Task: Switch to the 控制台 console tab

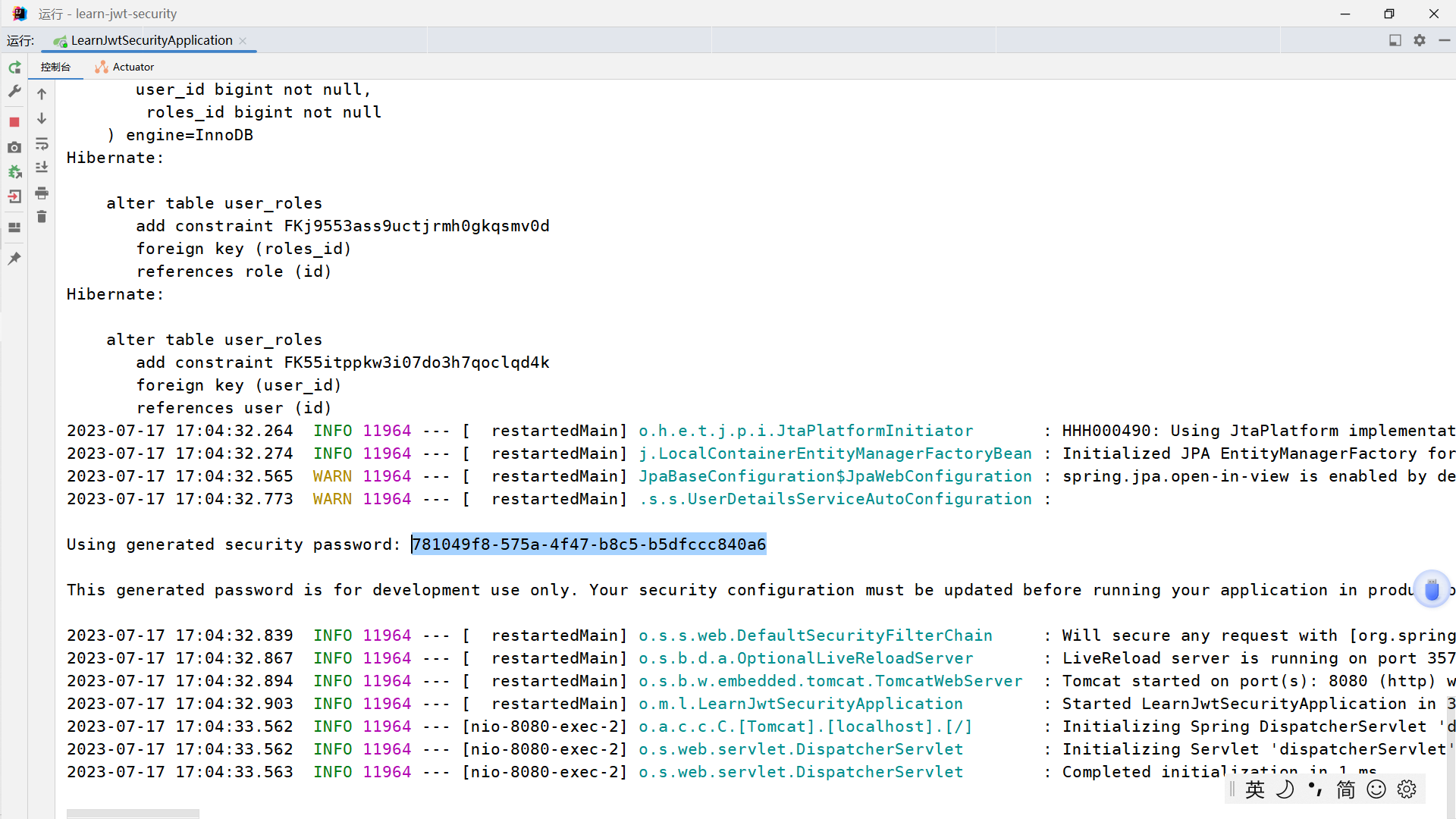Action: click(55, 67)
